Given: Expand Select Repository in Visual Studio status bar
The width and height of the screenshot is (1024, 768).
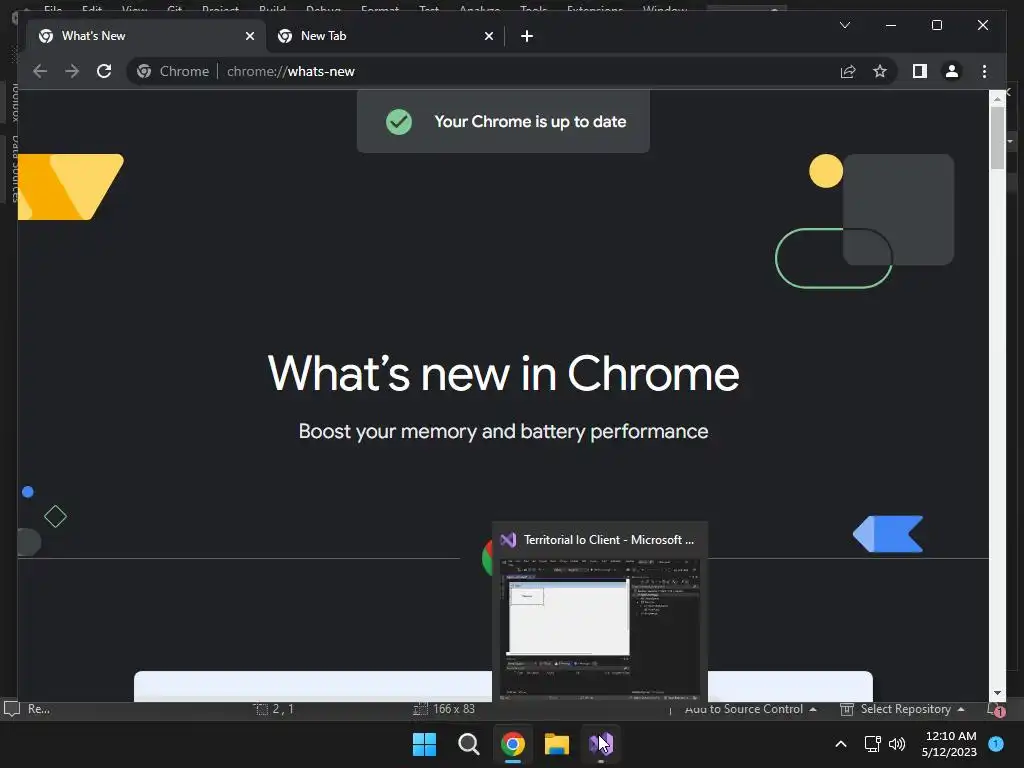Looking at the screenshot, I should click(903, 709).
